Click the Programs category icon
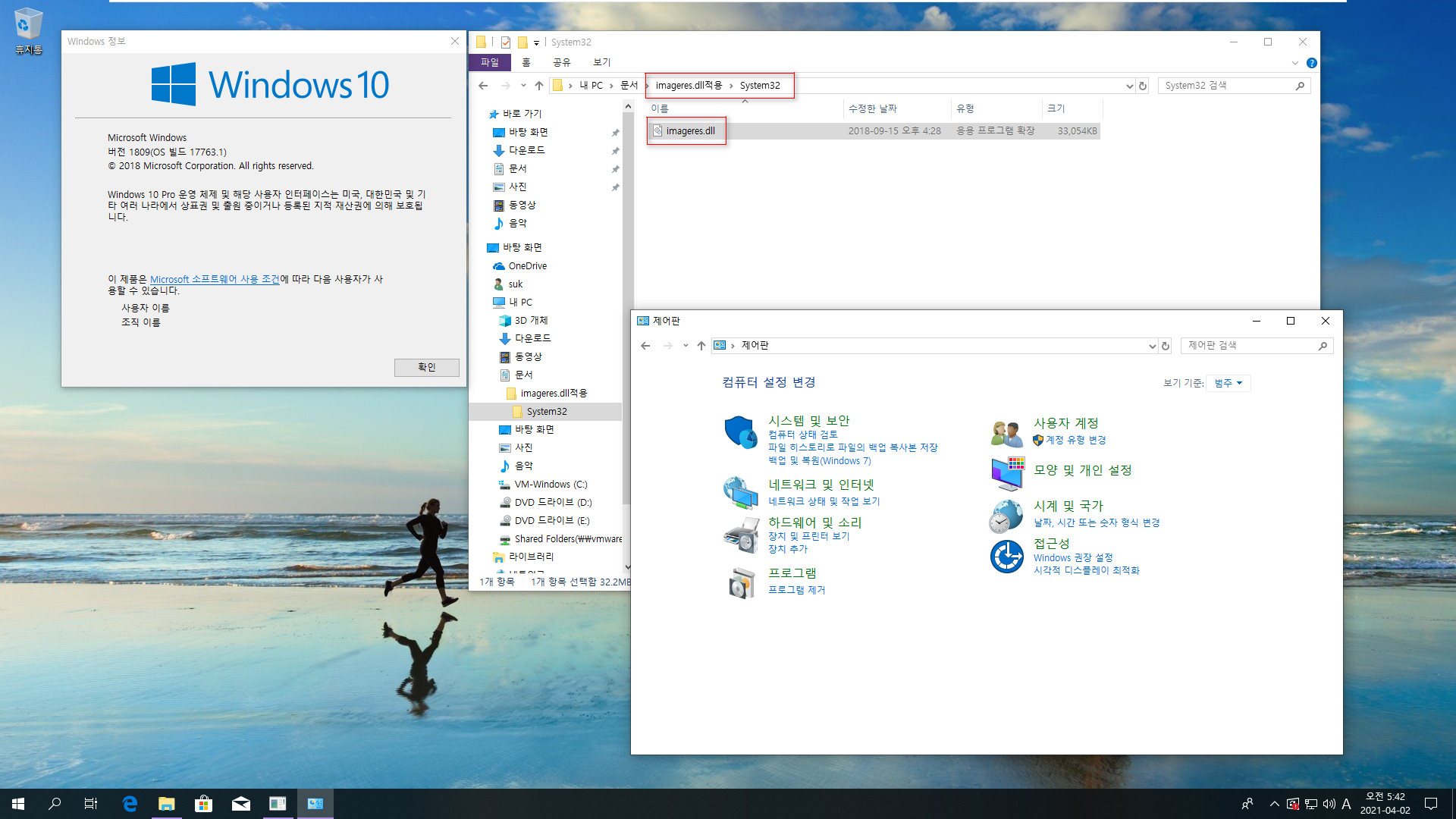Image resolution: width=1456 pixels, height=819 pixels. click(742, 582)
